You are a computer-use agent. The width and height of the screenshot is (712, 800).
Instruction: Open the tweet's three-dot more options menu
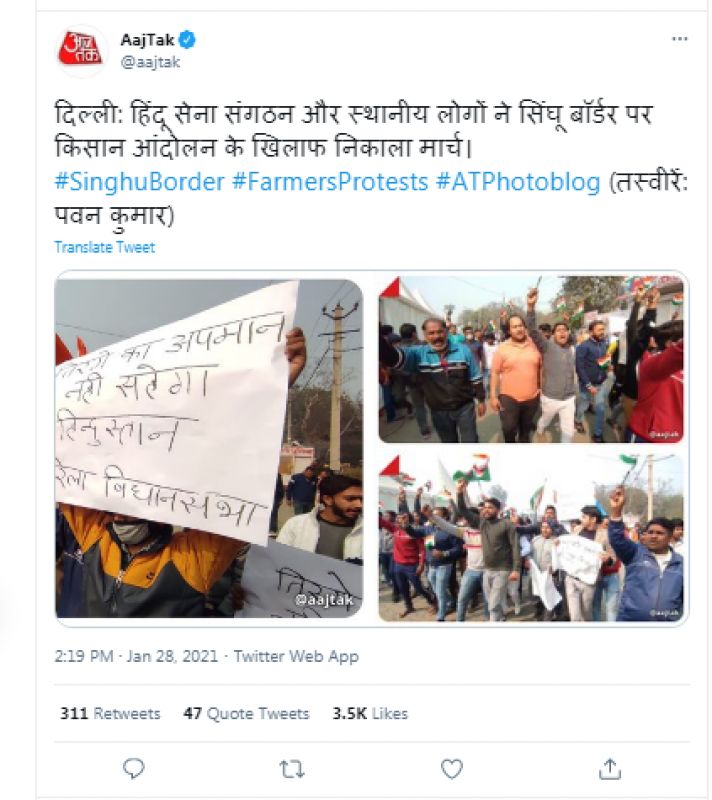tap(679, 39)
